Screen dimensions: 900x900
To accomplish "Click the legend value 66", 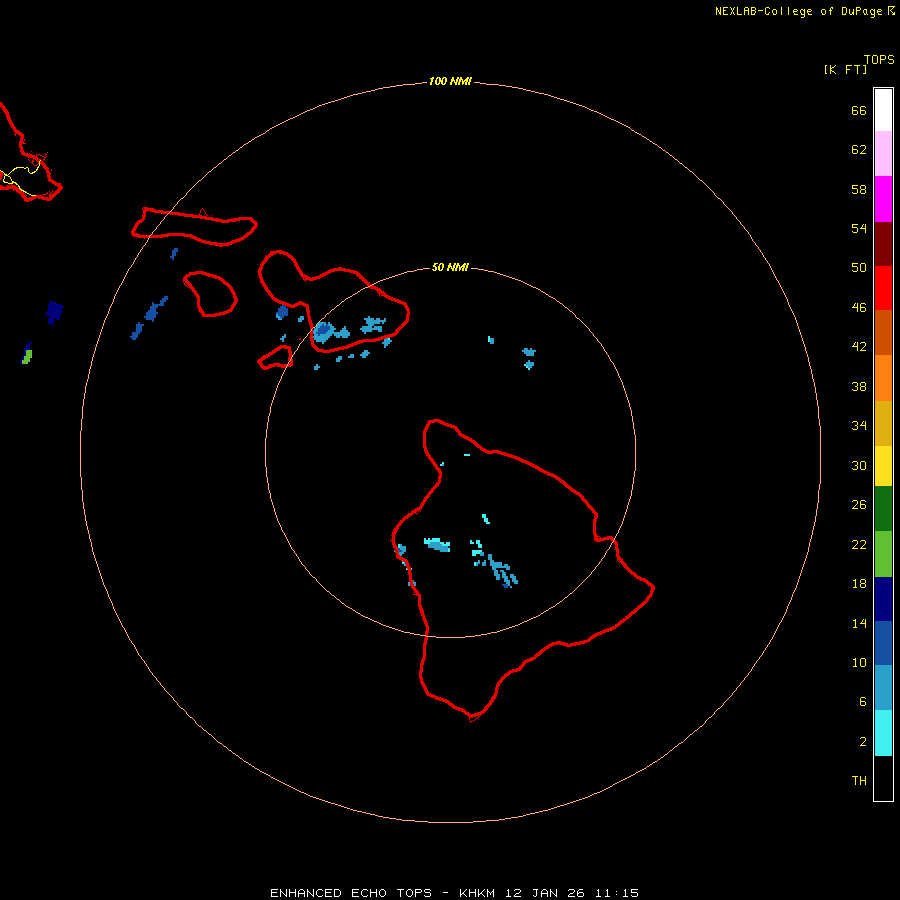I will point(859,111).
